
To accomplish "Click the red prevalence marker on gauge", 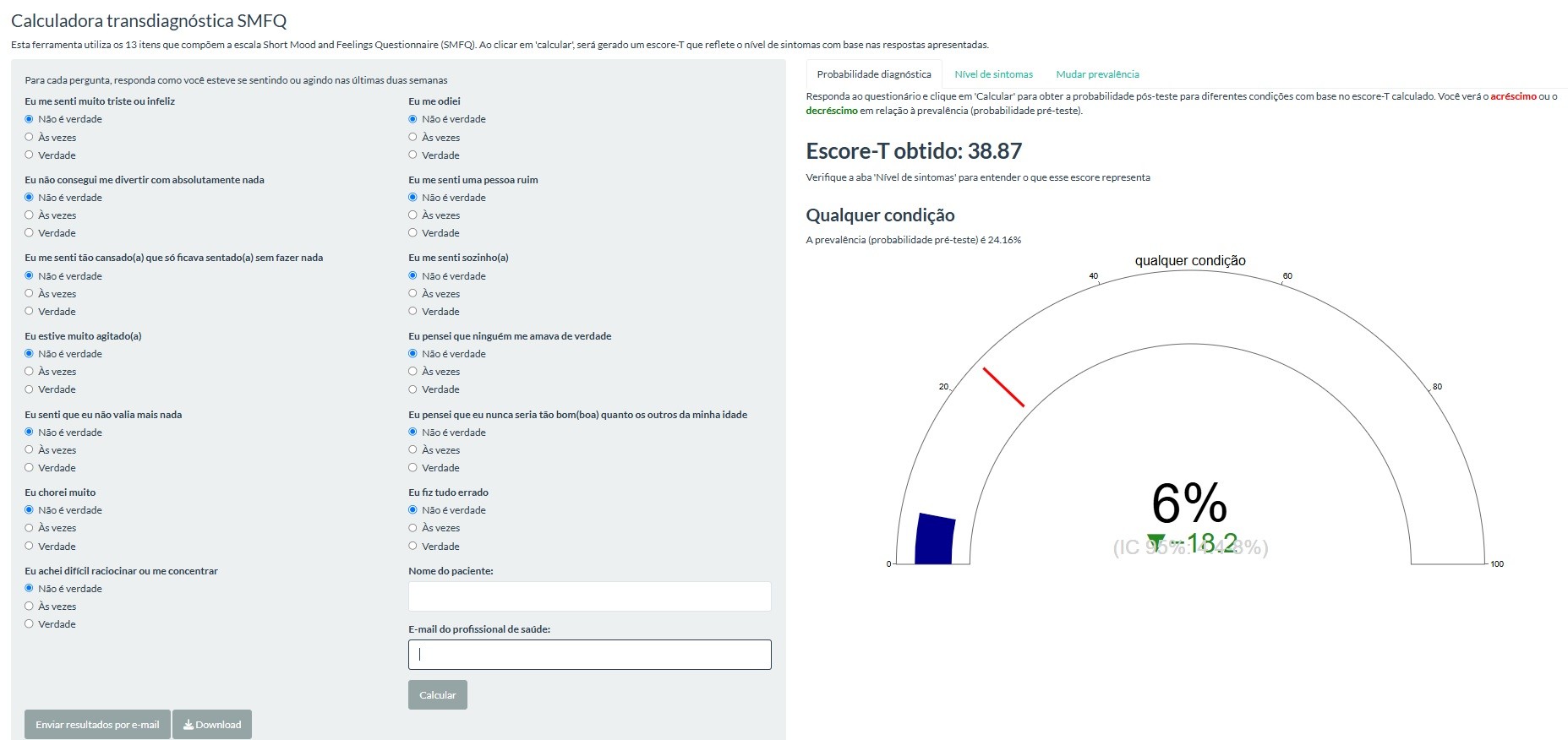I will pos(1003,387).
